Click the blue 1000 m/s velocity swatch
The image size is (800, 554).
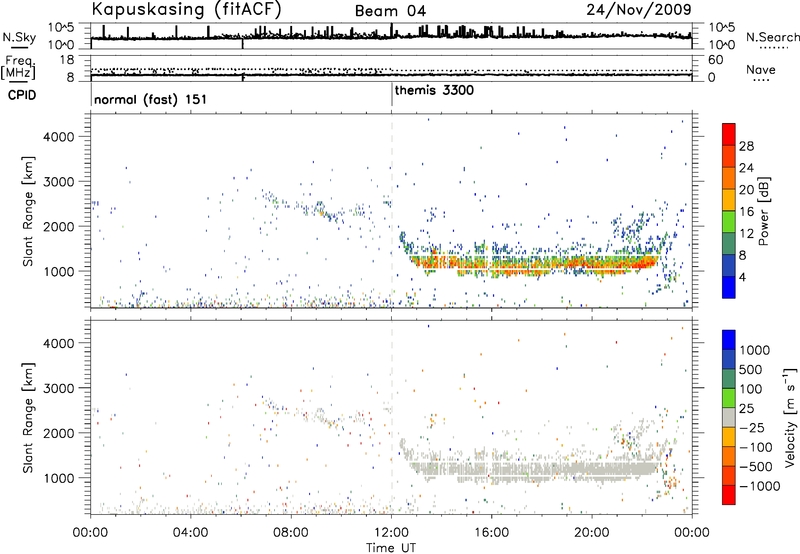click(x=729, y=340)
